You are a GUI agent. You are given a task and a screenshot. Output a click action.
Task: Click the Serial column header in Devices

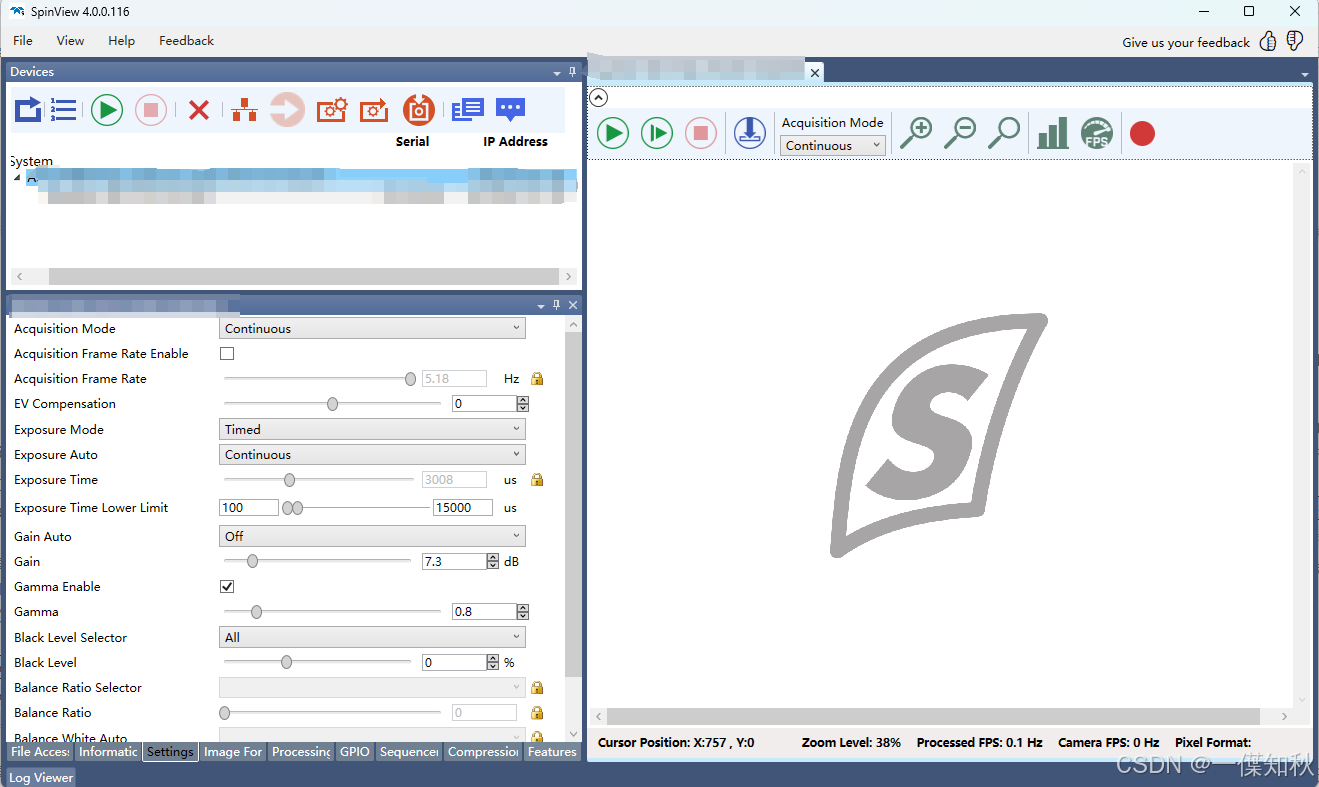(412, 142)
